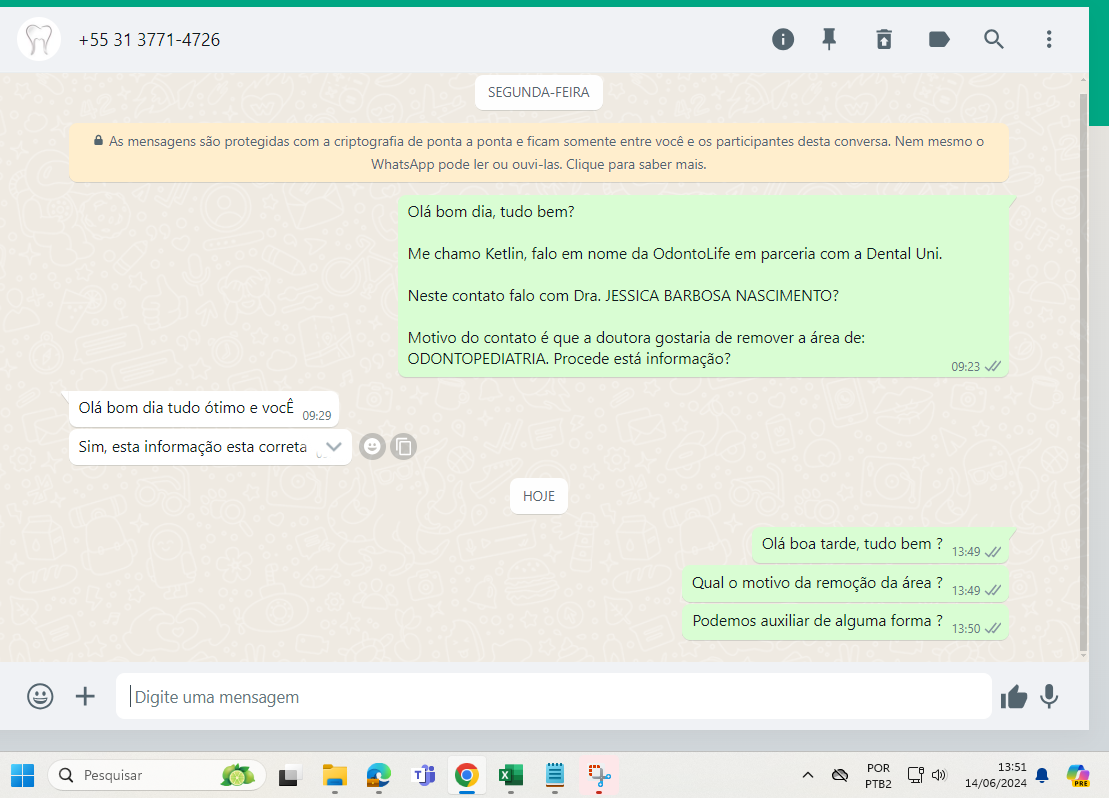Click the encryption notice 'Clique para saber mais'

click(636, 164)
